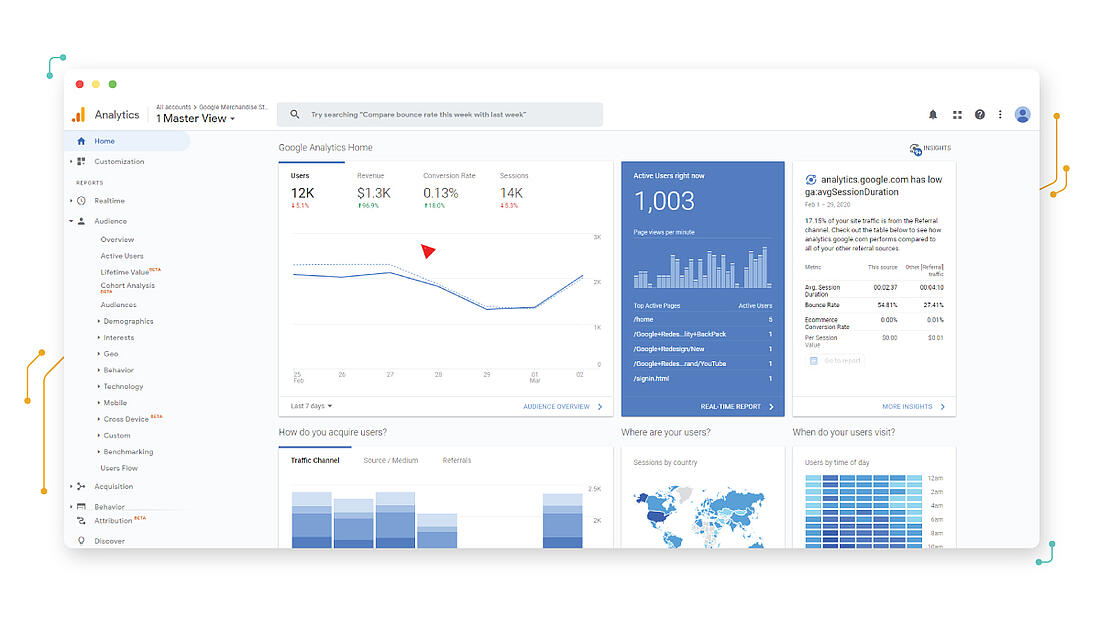Image resolution: width=1100 pixels, height=619 pixels.
Task: Expand the Acquisition section arrow
Action: coord(71,486)
